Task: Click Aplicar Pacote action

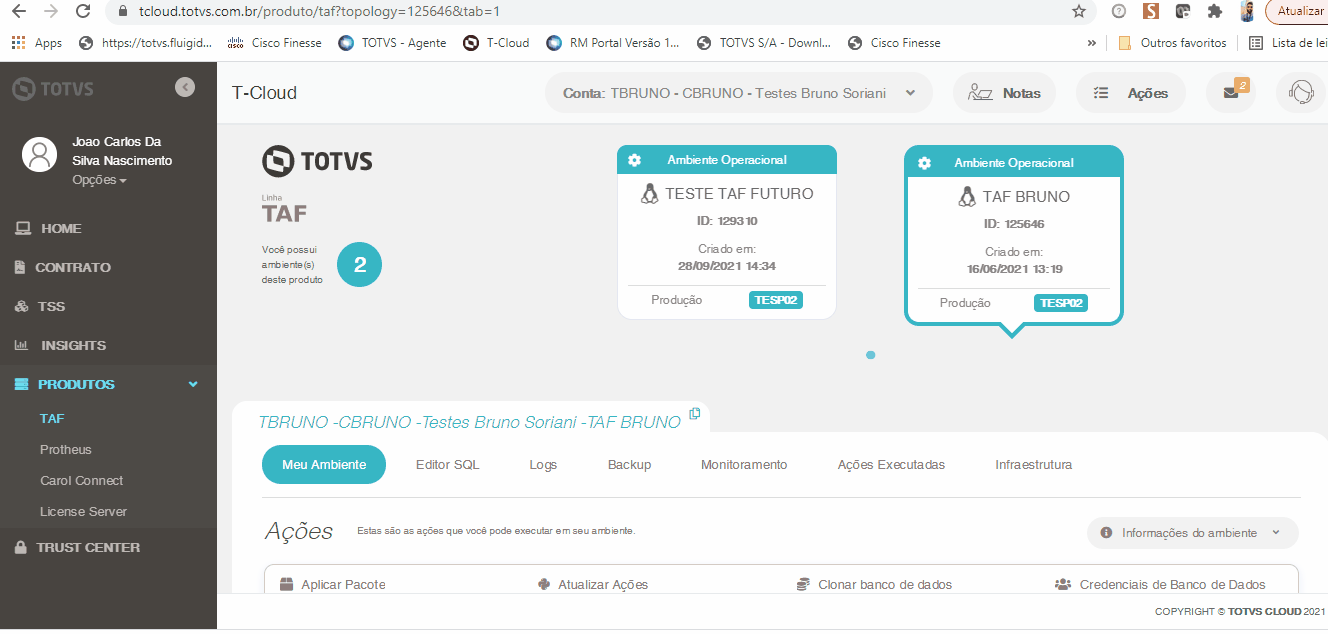Action: pyautogui.click(x=333, y=585)
